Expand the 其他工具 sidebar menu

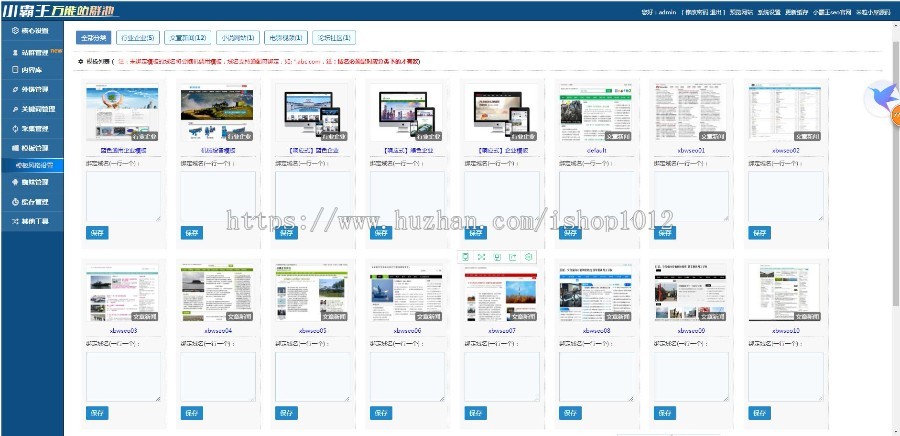[32, 221]
